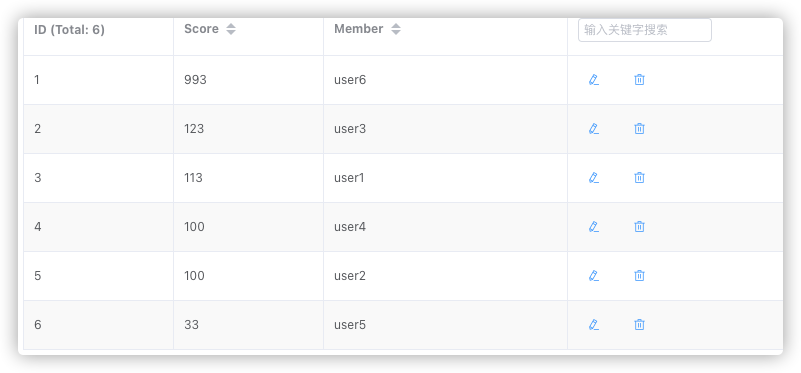801x373 pixels.
Task: Select the ID (Total: 6) column header
Action: [x=69, y=30]
